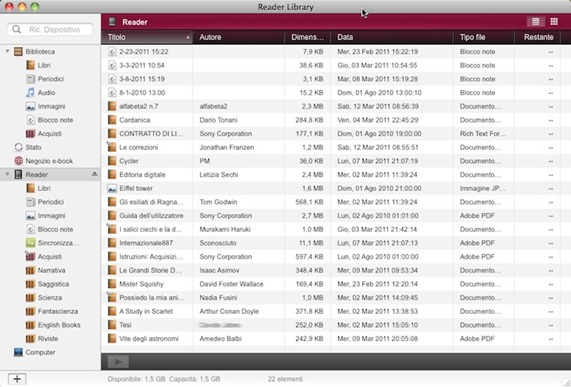Select the alfabeta2 n.7 row
The height and width of the screenshot is (387, 571).
pos(336,106)
